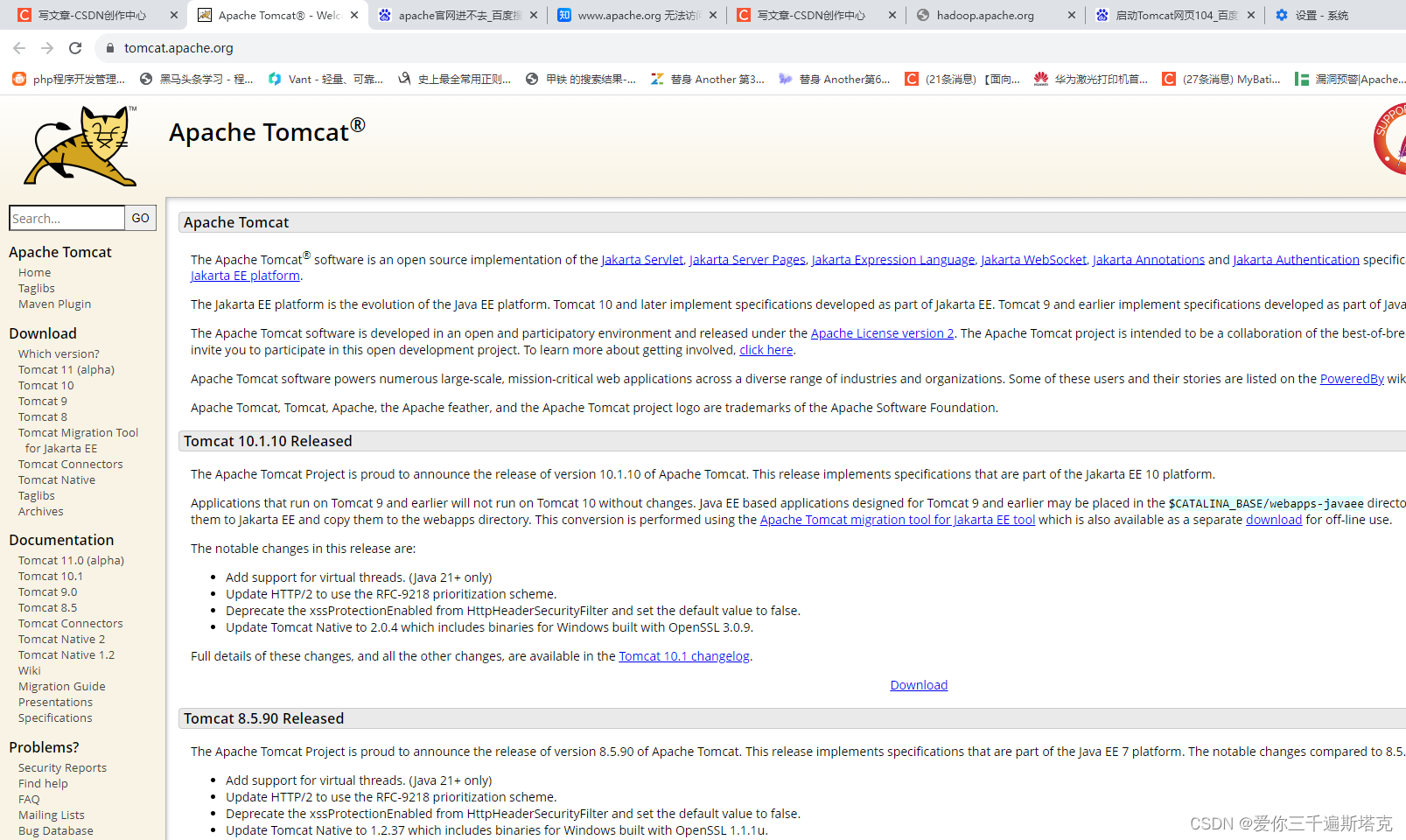Switch to apache官网进不去 Baidu tab
The height and width of the screenshot is (840, 1406).
[459, 15]
